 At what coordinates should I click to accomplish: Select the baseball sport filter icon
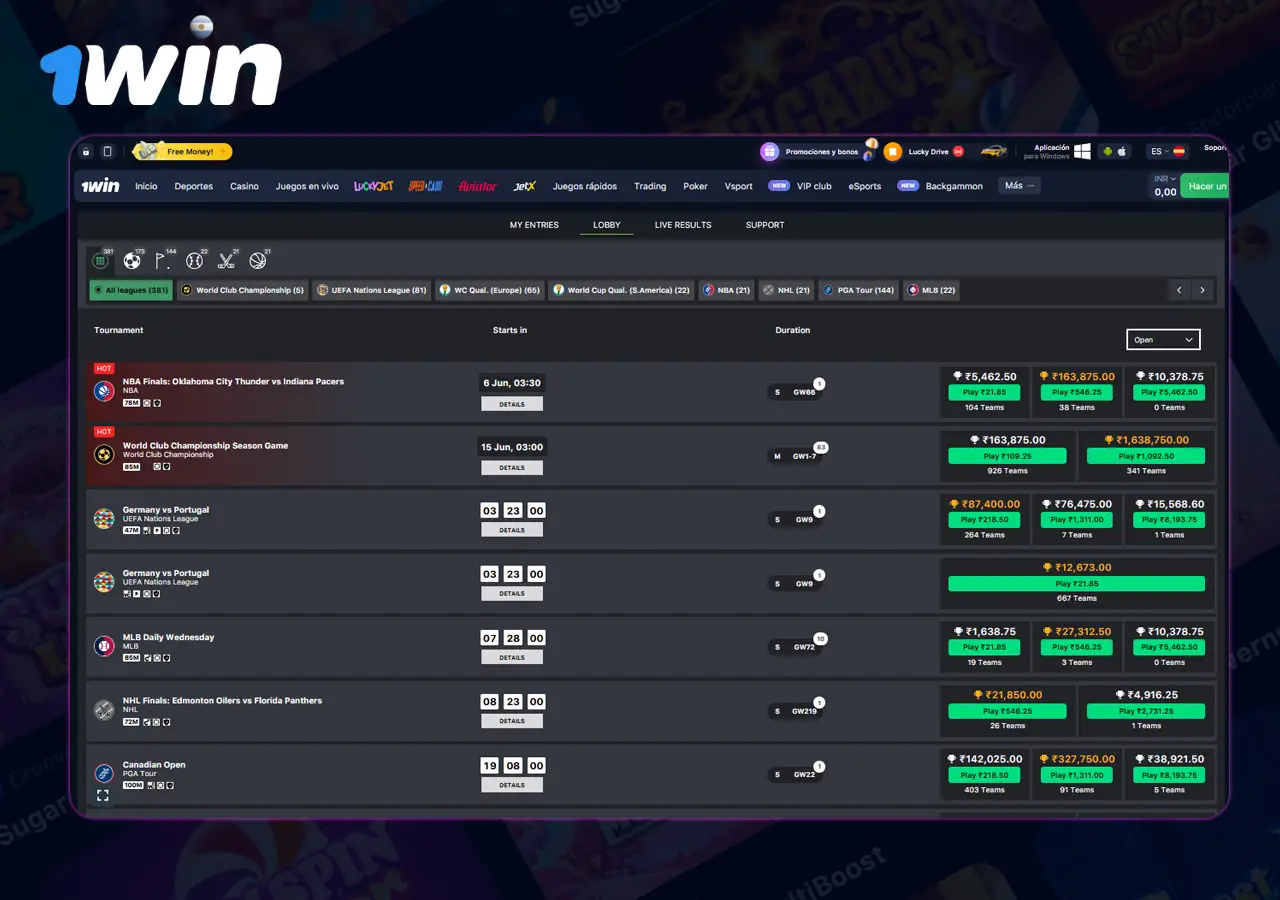(x=195, y=260)
